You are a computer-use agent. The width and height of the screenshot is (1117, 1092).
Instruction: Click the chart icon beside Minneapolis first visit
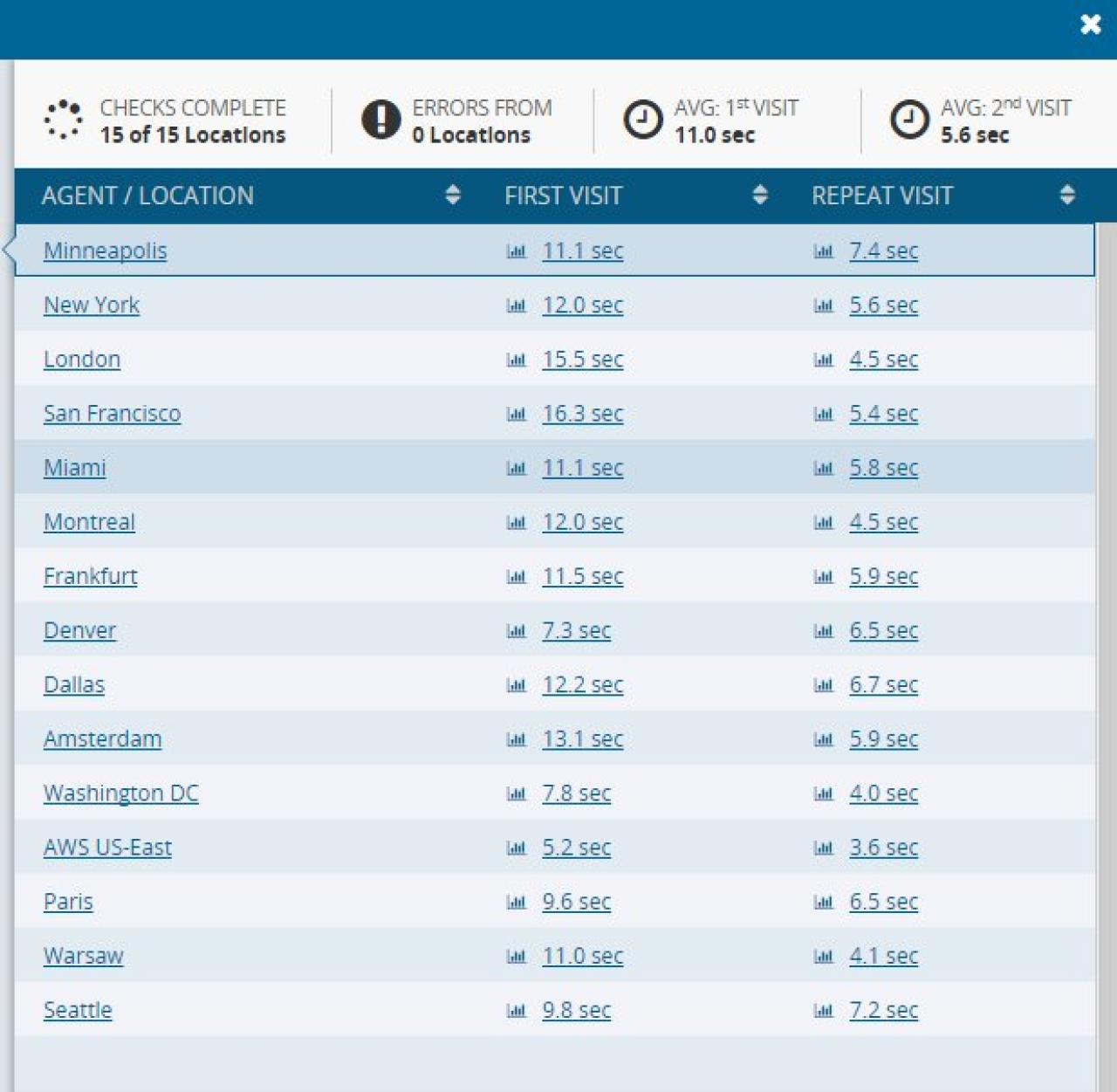[516, 251]
